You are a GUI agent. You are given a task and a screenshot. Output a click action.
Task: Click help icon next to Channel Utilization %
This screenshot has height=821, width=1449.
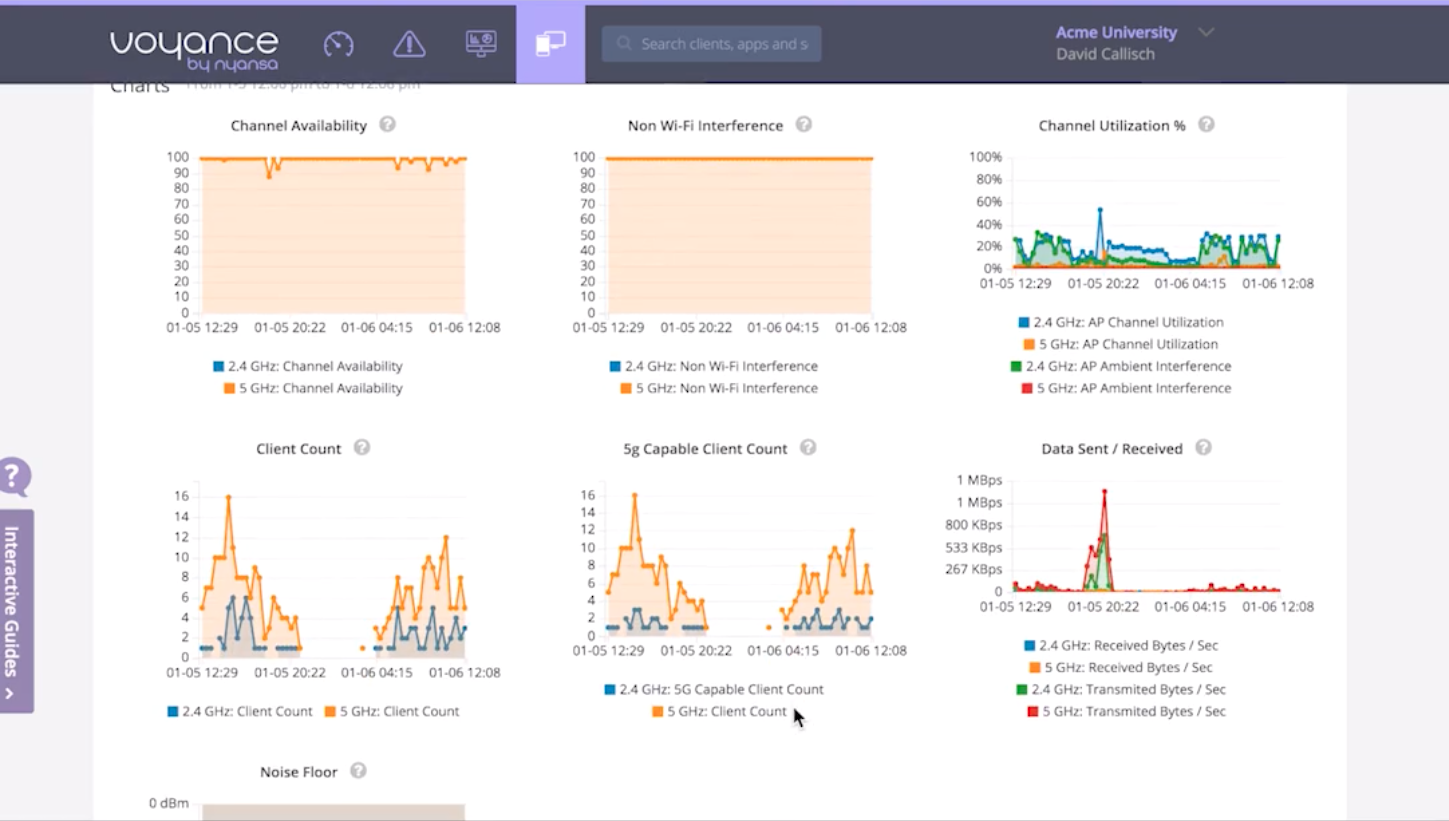[x=1206, y=125]
